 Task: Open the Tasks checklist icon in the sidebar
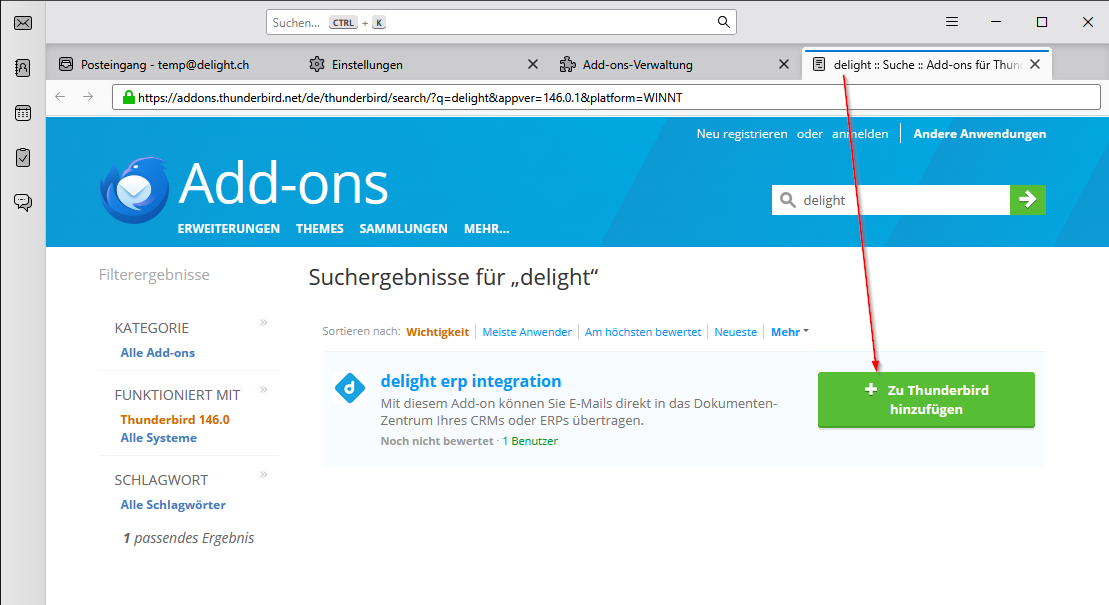coord(22,157)
